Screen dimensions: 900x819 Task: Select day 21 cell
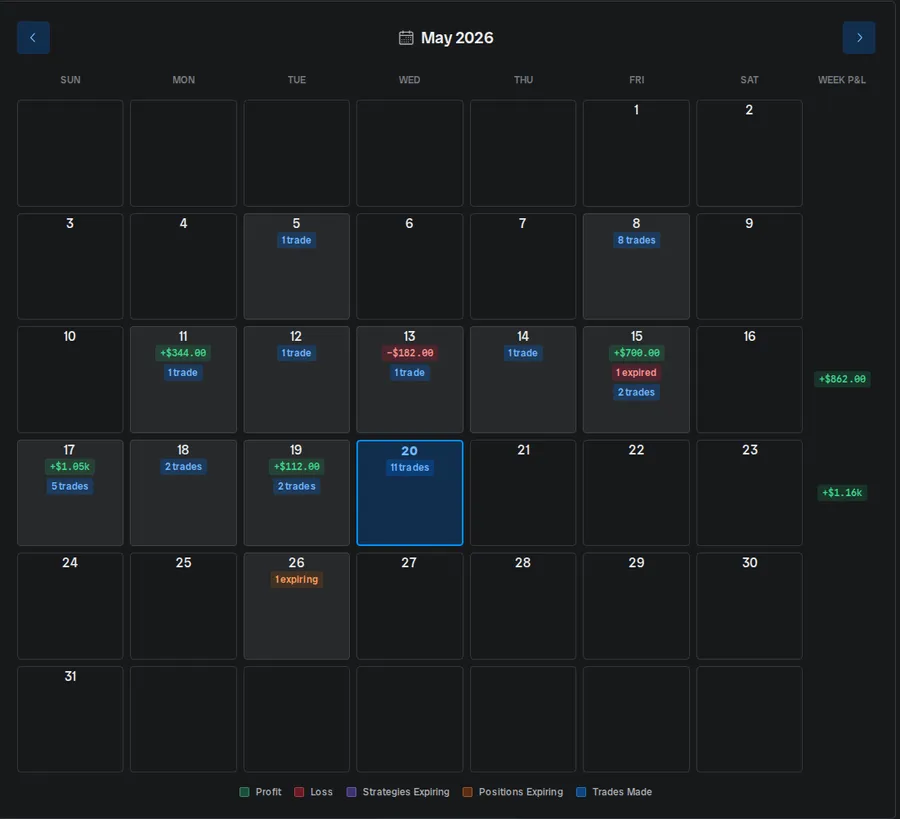pyautogui.click(x=523, y=492)
